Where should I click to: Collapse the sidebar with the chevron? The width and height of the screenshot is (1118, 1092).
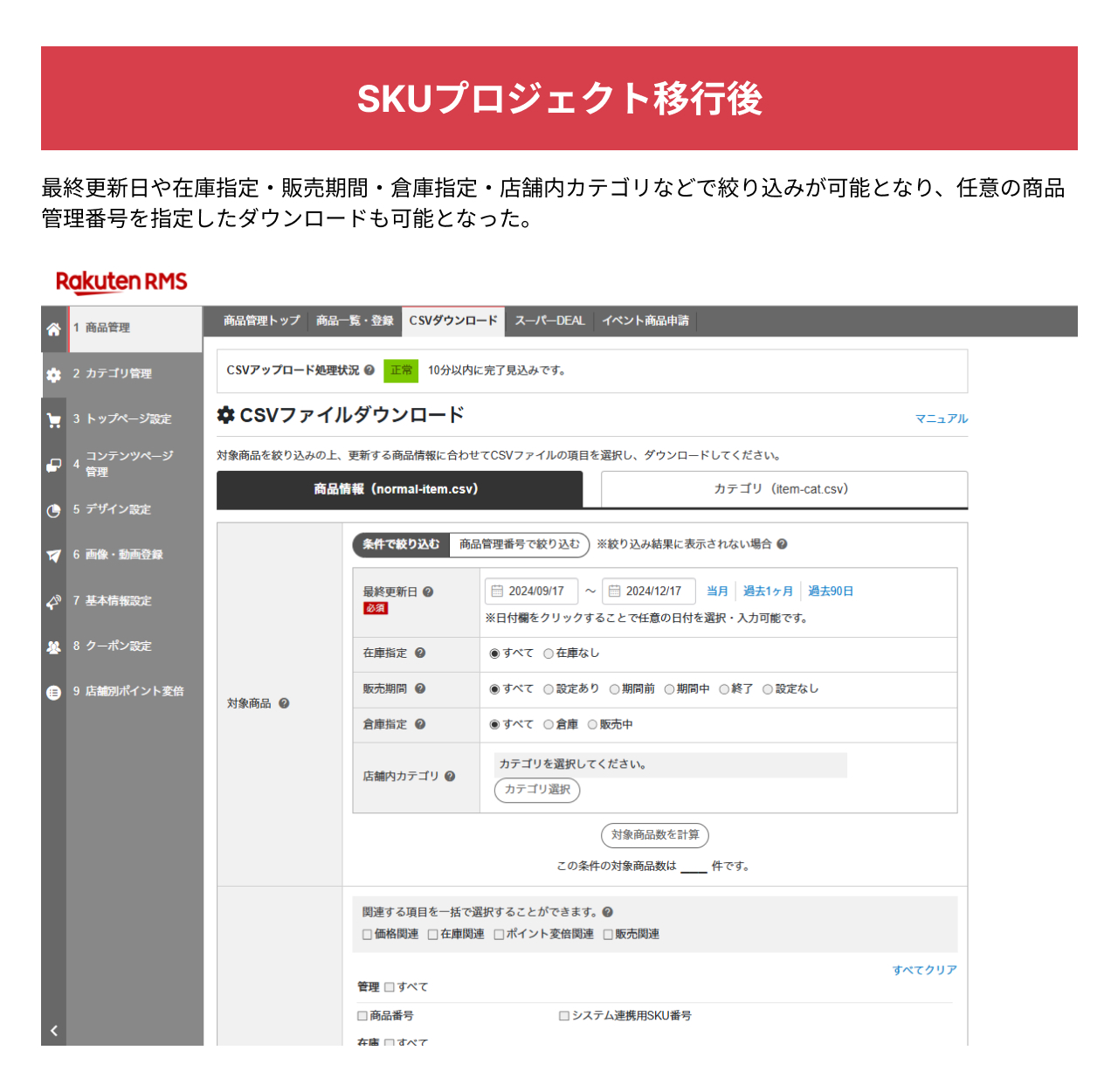tap(52, 1029)
